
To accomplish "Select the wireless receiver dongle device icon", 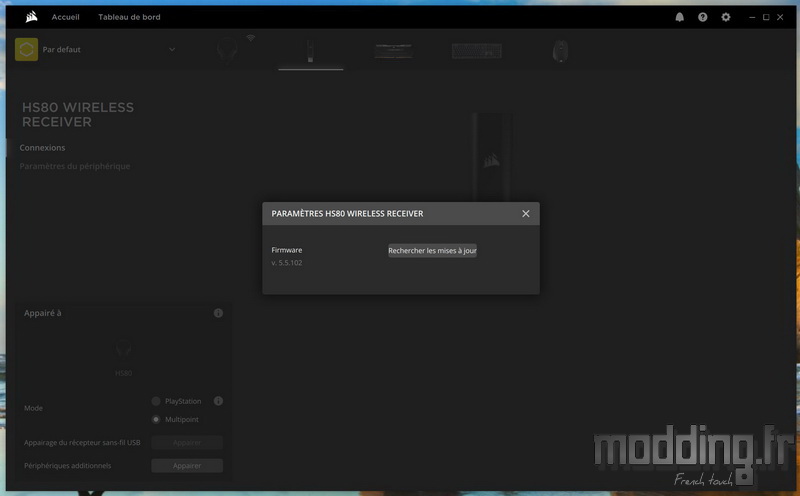I will [x=310, y=51].
